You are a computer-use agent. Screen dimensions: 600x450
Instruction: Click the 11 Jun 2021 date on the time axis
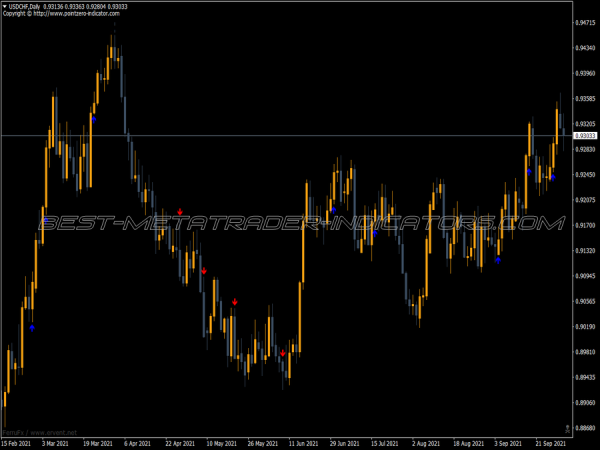[302, 442]
